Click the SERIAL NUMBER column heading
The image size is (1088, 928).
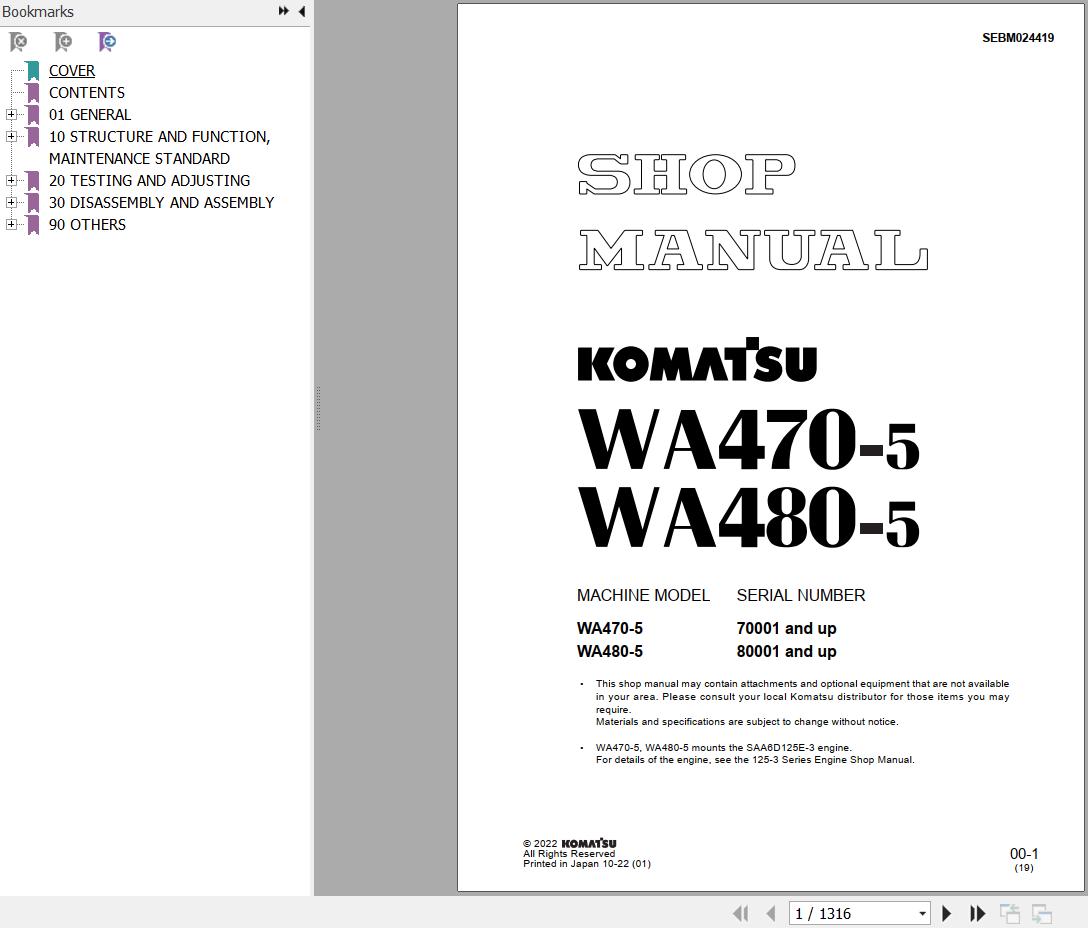(x=801, y=596)
